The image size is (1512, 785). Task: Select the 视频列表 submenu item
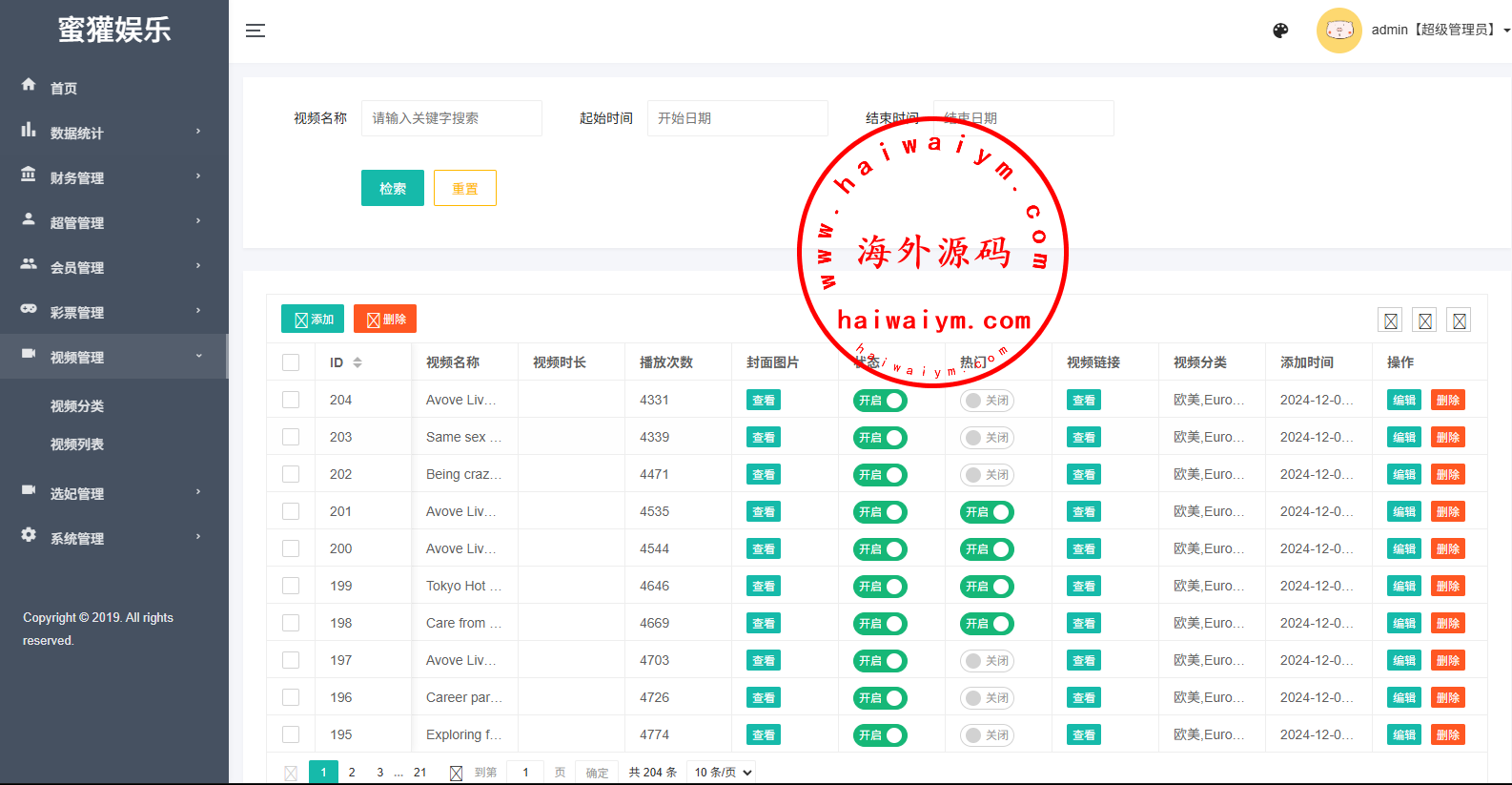point(77,444)
